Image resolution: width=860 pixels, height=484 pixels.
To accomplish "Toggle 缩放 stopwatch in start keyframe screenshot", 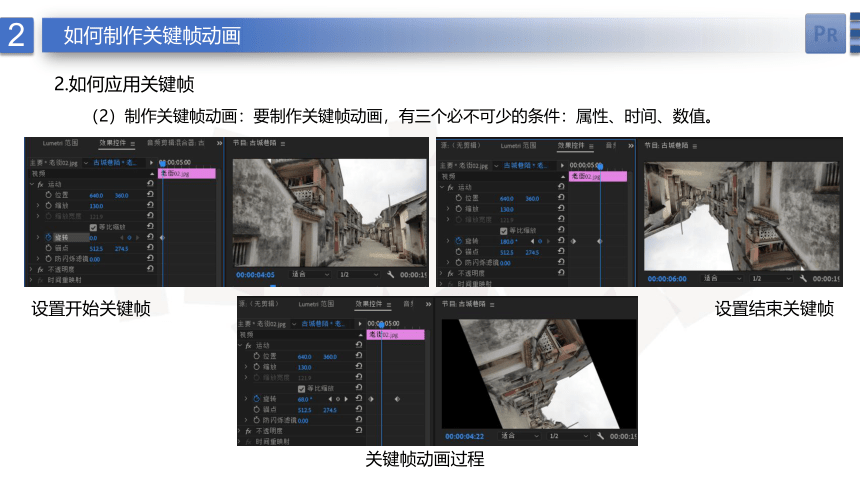I will point(48,205).
